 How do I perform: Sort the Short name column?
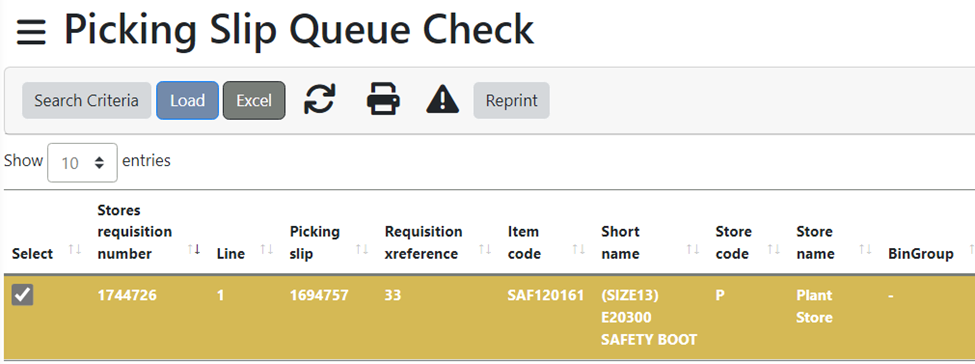tap(693, 250)
